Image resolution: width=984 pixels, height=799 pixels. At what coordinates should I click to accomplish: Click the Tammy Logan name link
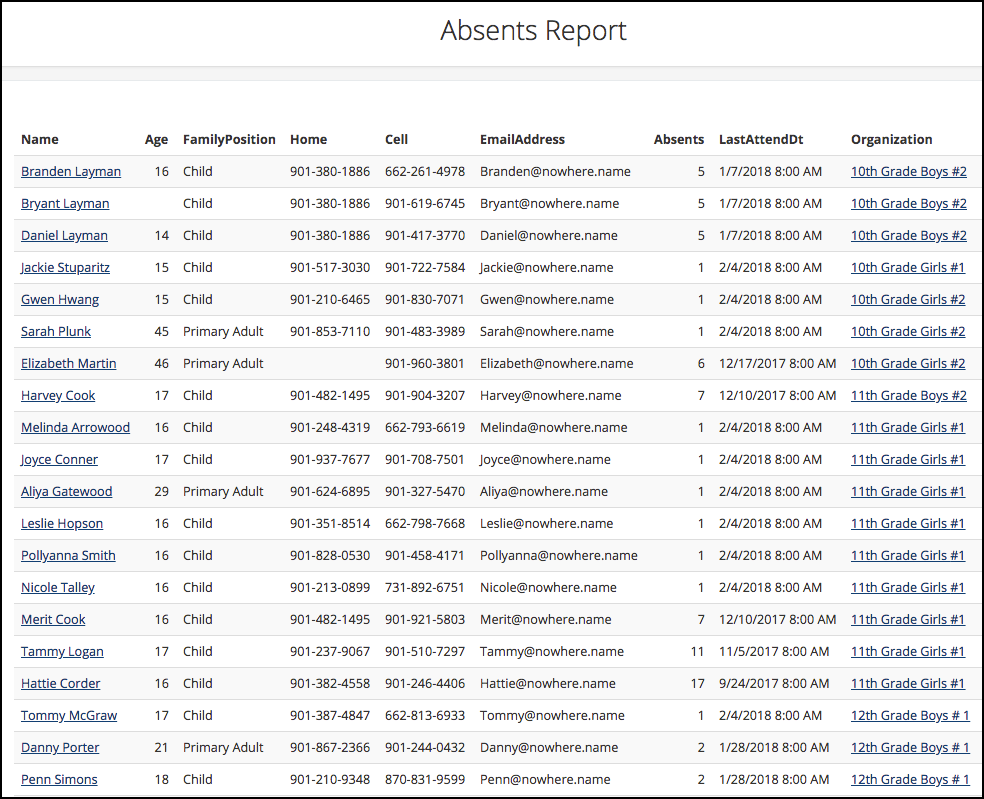[61, 651]
